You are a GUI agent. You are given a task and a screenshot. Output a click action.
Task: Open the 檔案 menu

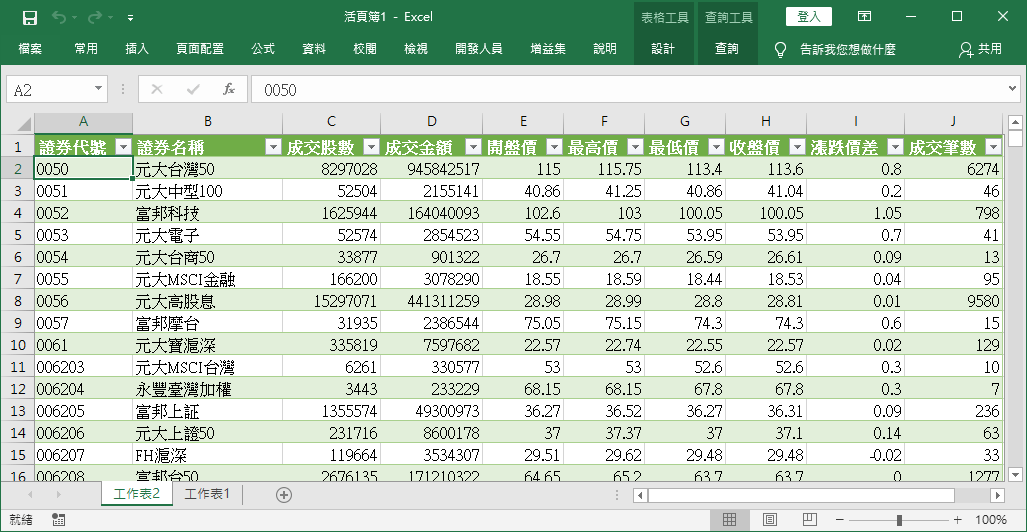pyautogui.click(x=30, y=49)
